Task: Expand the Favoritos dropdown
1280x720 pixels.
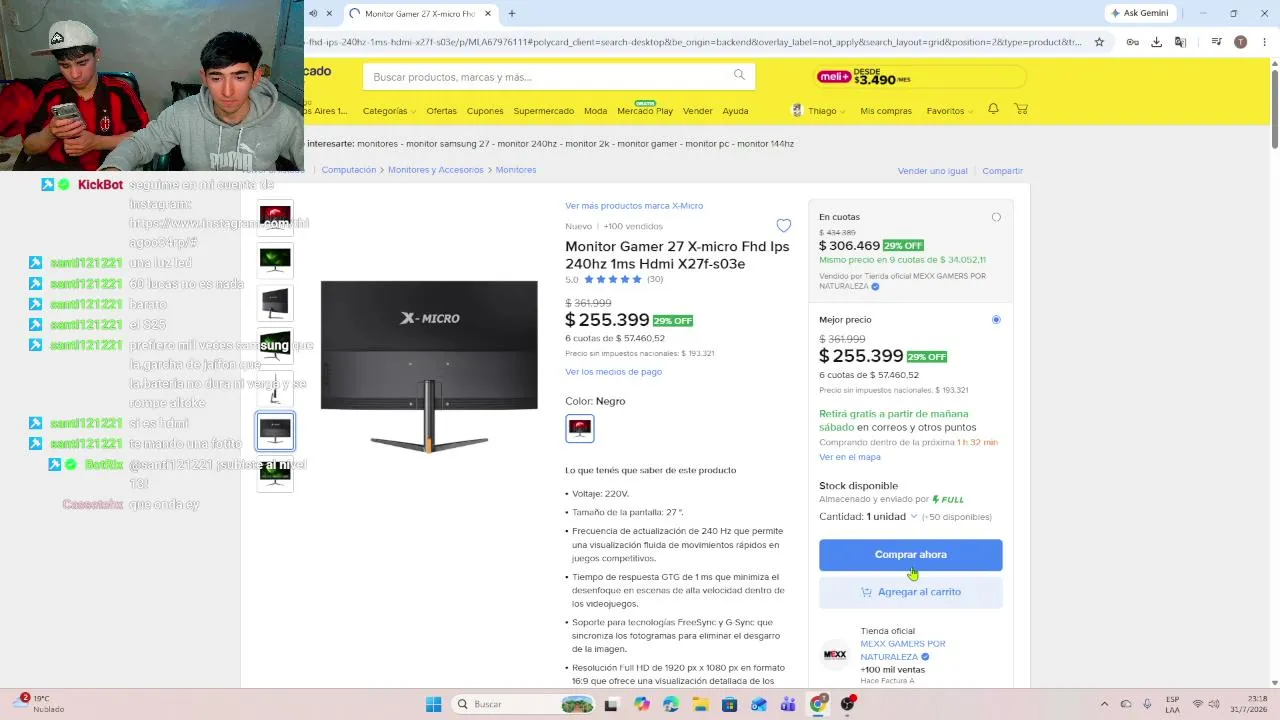Action: 949,111
